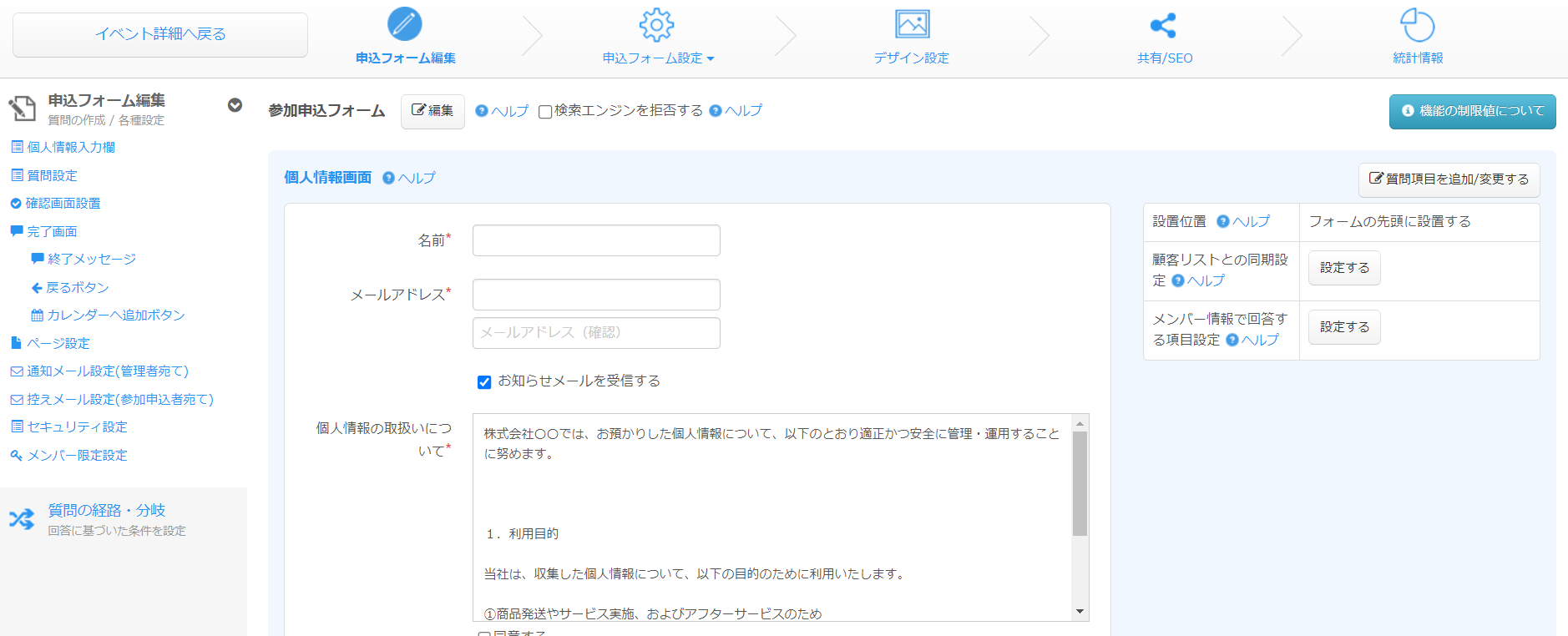Click the pencil icon for 申込フォーム編集
Image resolution: width=1568 pixels, height=636 pixels.
pos(405,24)
